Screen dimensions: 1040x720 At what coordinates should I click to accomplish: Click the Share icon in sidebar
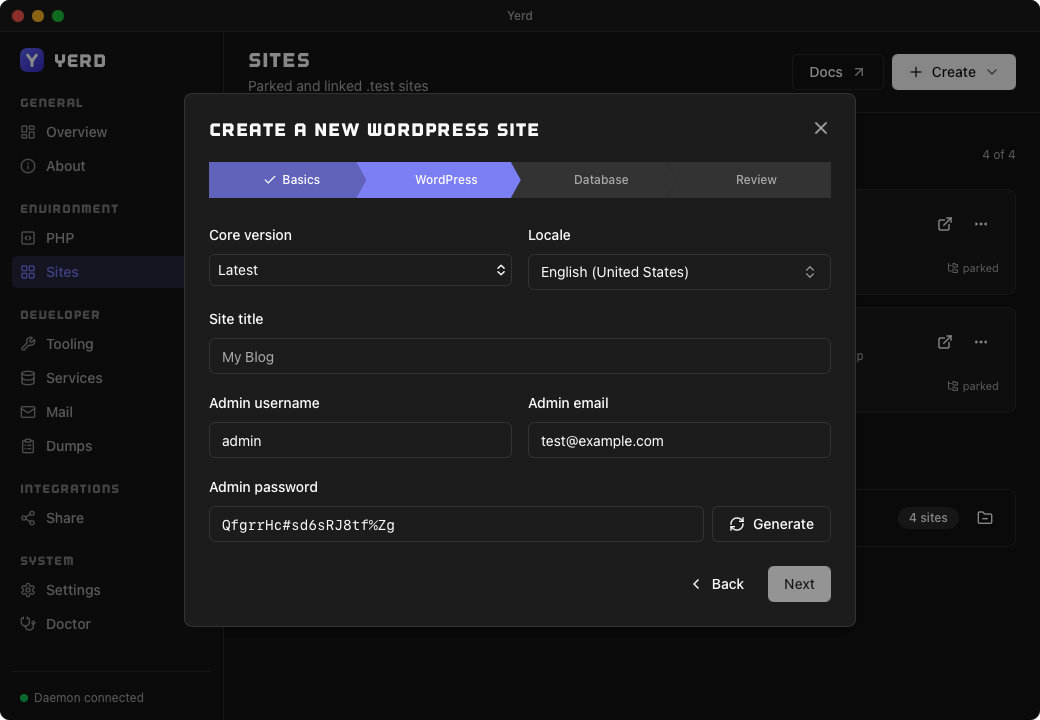[28, 518]
